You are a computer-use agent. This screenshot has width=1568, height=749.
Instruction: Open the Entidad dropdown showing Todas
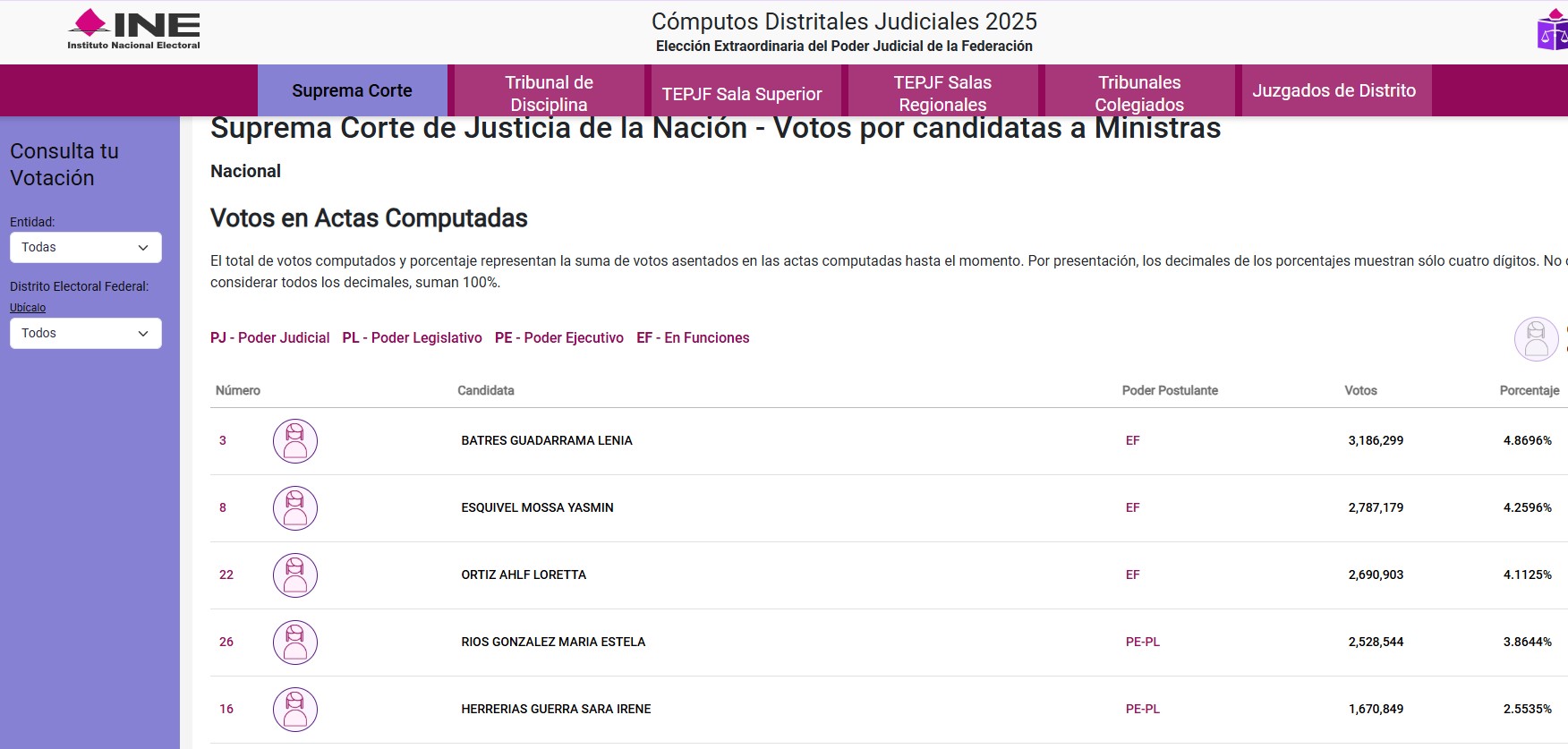(x=86, y=248)
